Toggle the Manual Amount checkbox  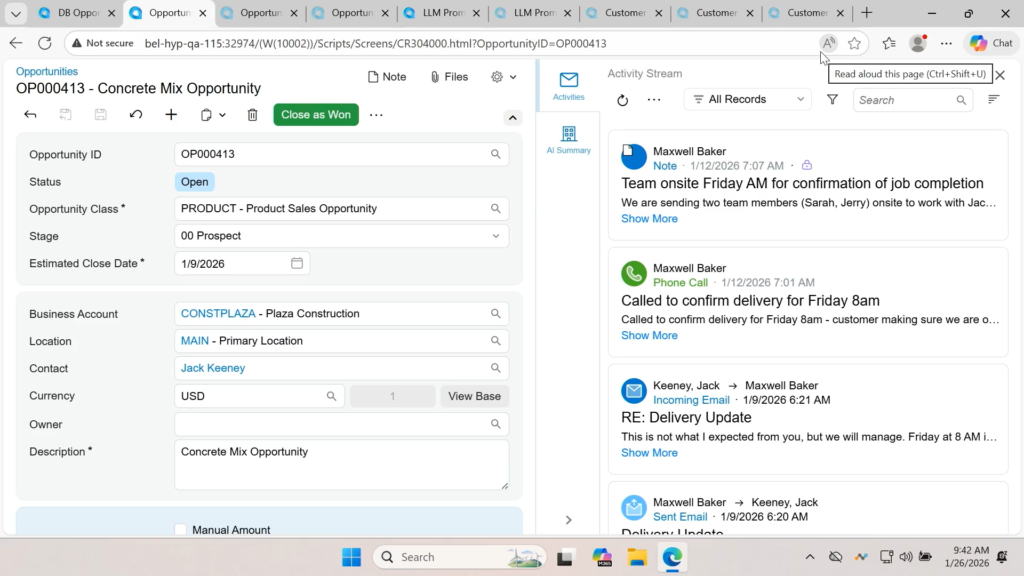[x=180, y=530]
